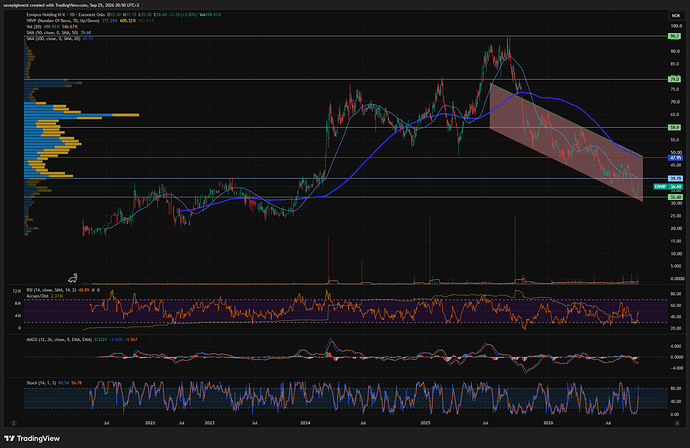Click the blue 47.95 price label

(x=675, y=158)
